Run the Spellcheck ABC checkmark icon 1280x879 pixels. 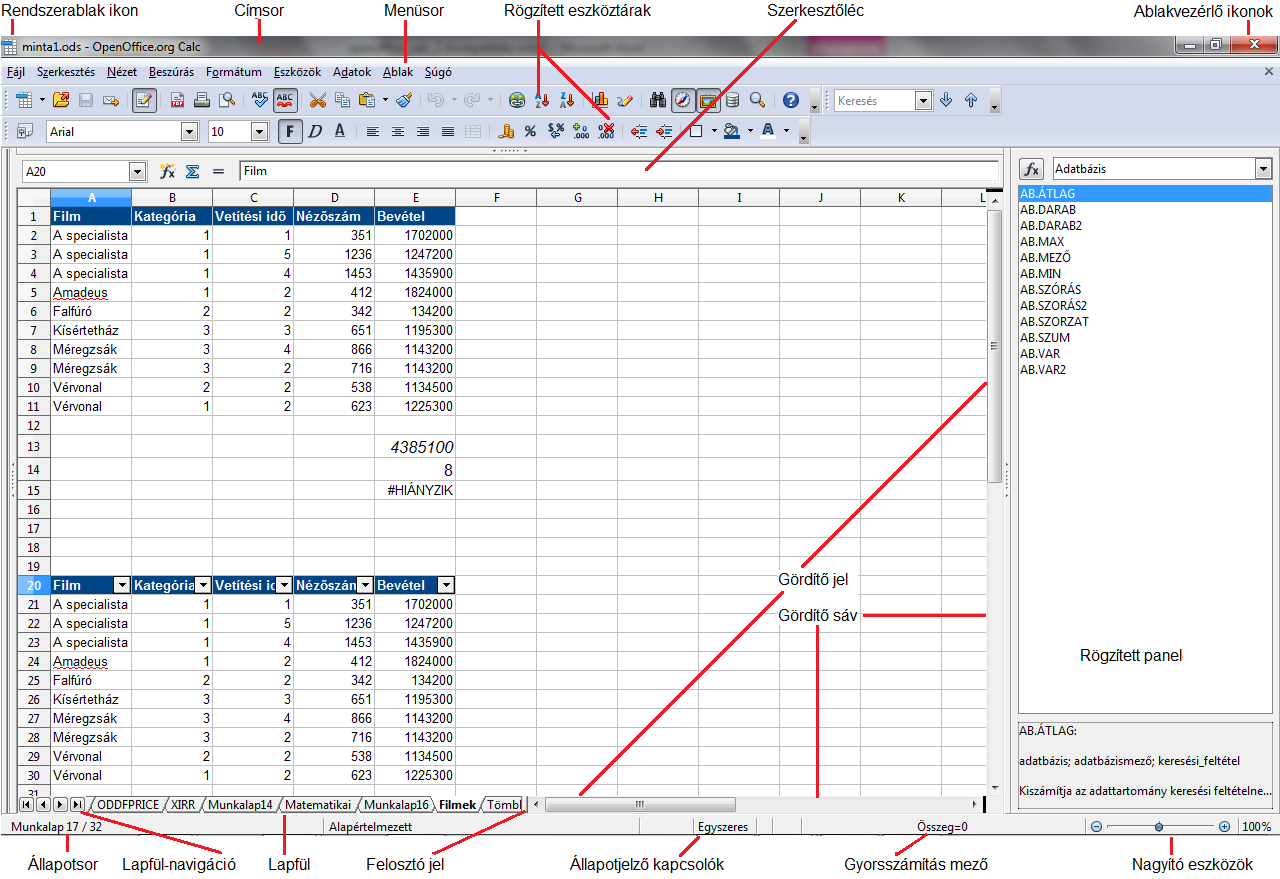click(x=260, y=100)
